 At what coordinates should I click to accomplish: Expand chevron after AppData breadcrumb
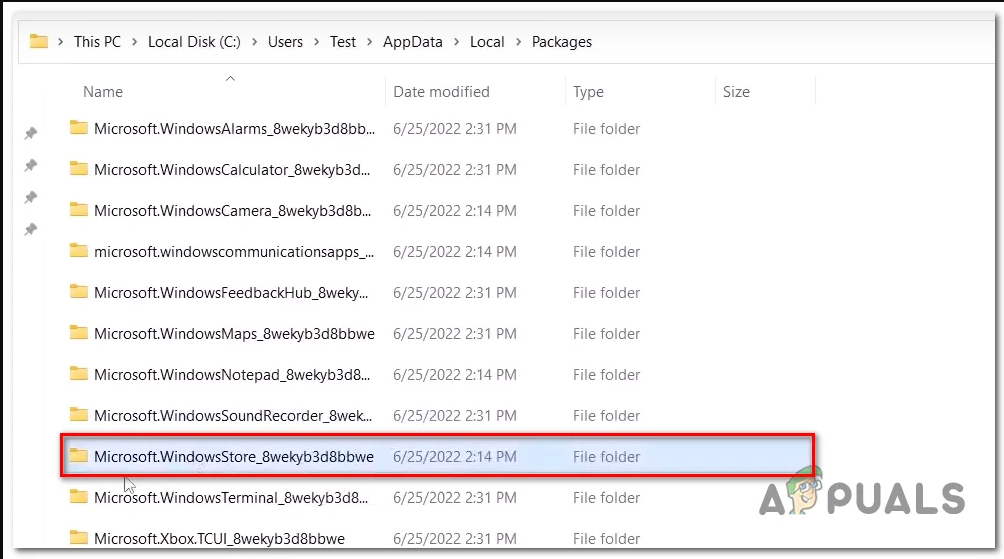[x=456, y=42]
